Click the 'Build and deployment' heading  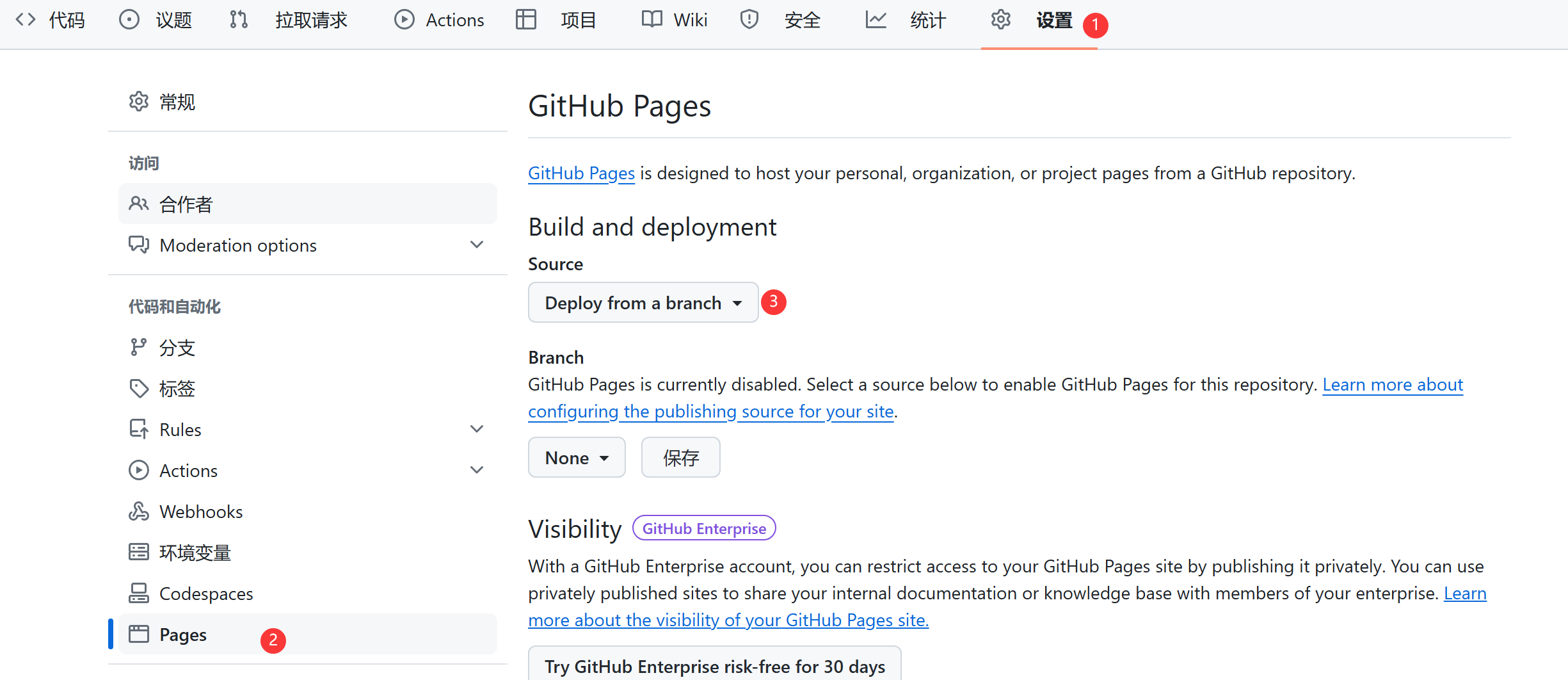pos(652,227)
